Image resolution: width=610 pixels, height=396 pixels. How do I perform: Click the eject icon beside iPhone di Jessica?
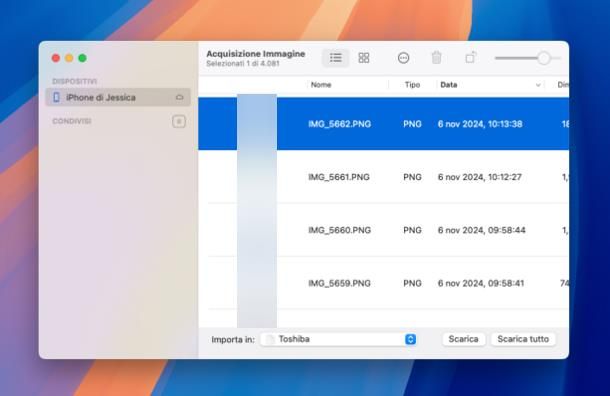(179, 97)
